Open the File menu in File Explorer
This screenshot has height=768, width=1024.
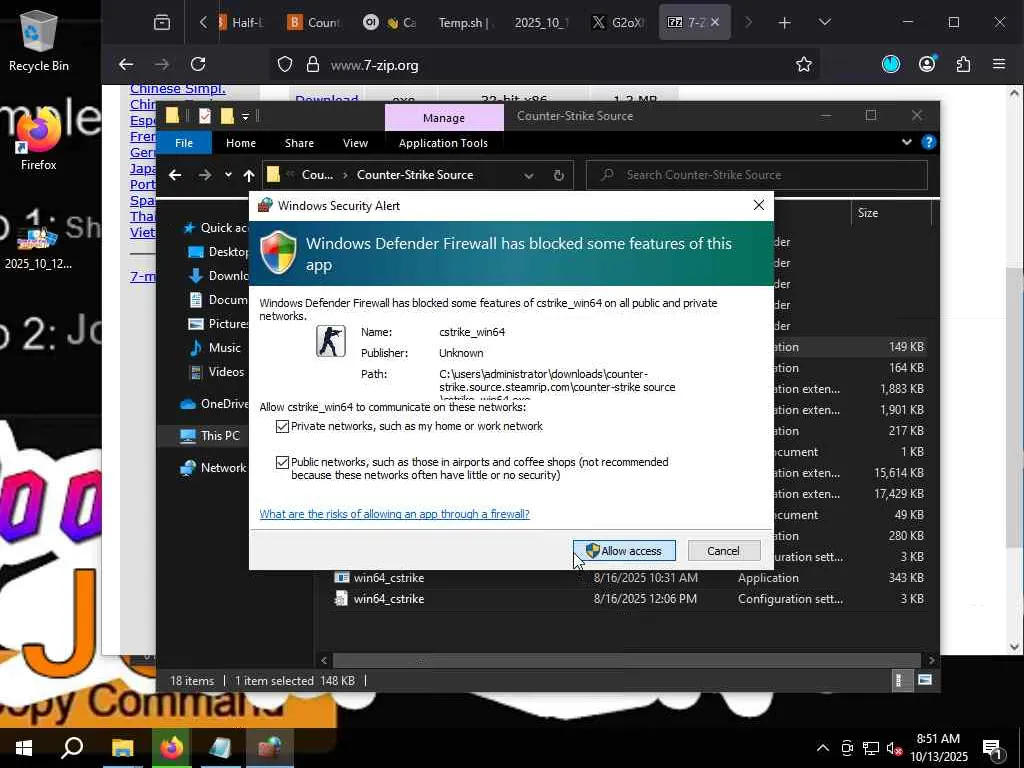[x=184, y=143]
